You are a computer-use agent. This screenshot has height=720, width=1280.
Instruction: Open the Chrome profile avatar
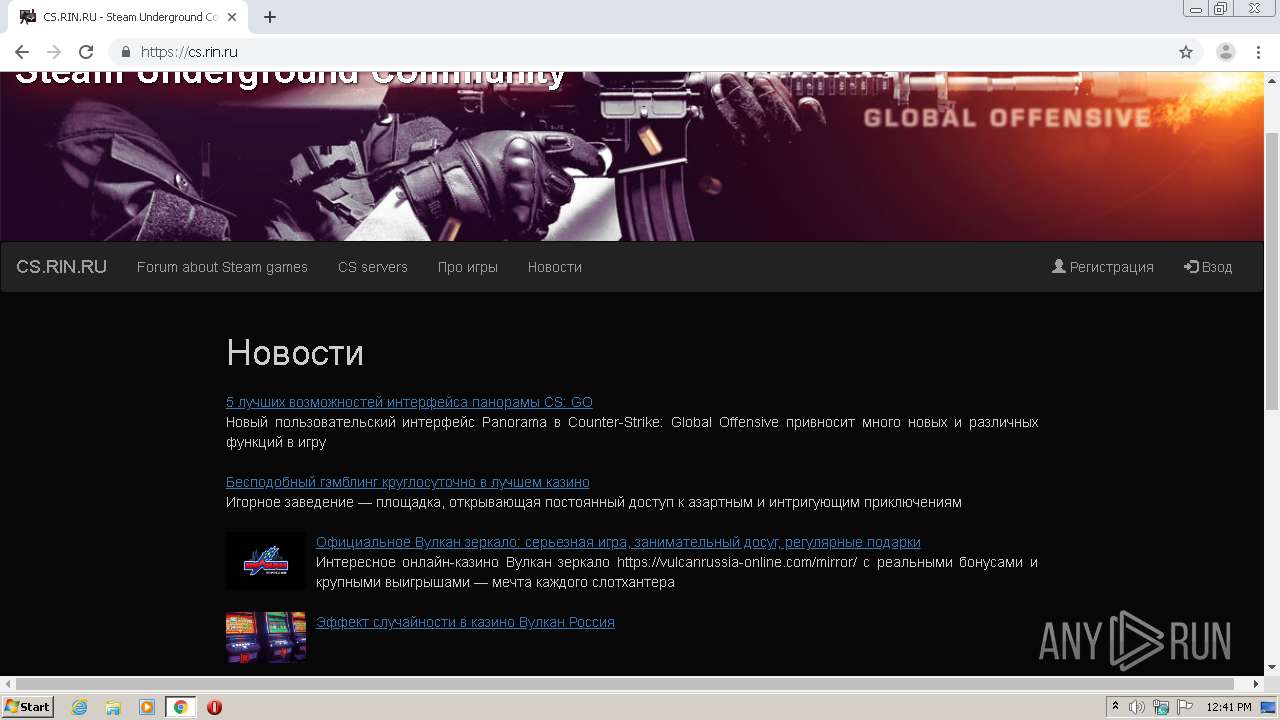coord(1226,52)
